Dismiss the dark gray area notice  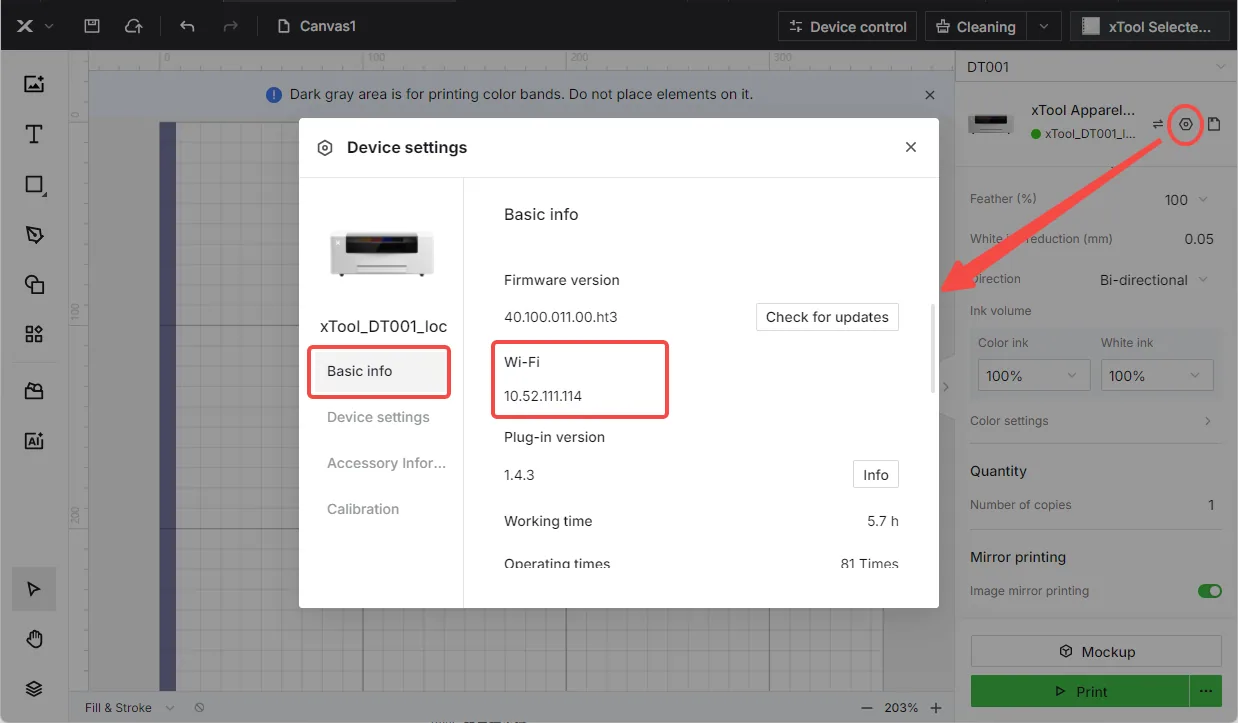[930, 95]
